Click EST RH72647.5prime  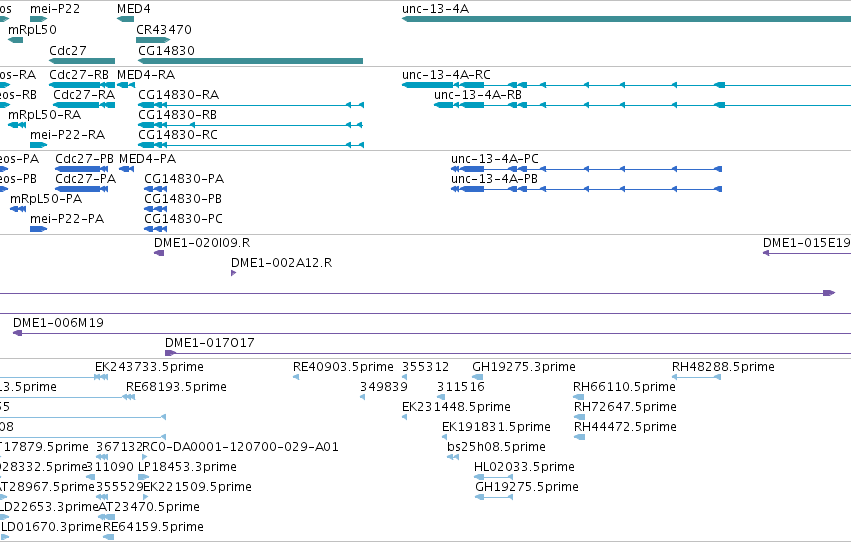pyautogui.click(x=580, y=417)
